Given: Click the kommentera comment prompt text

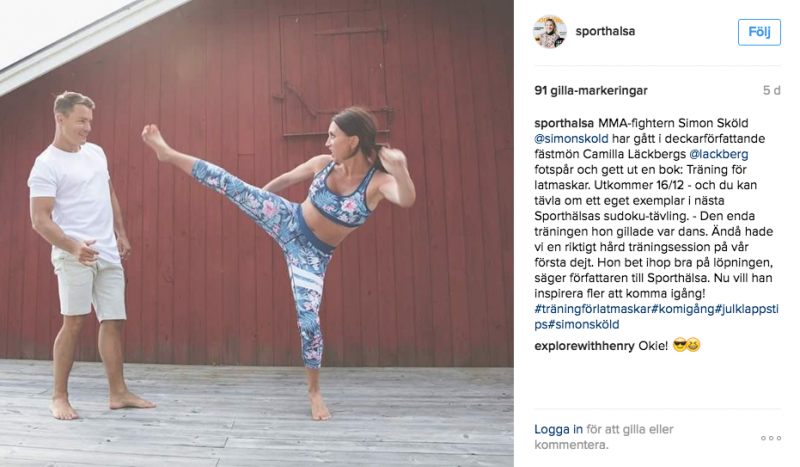Looking at the screenshot, I should [571, 445].
